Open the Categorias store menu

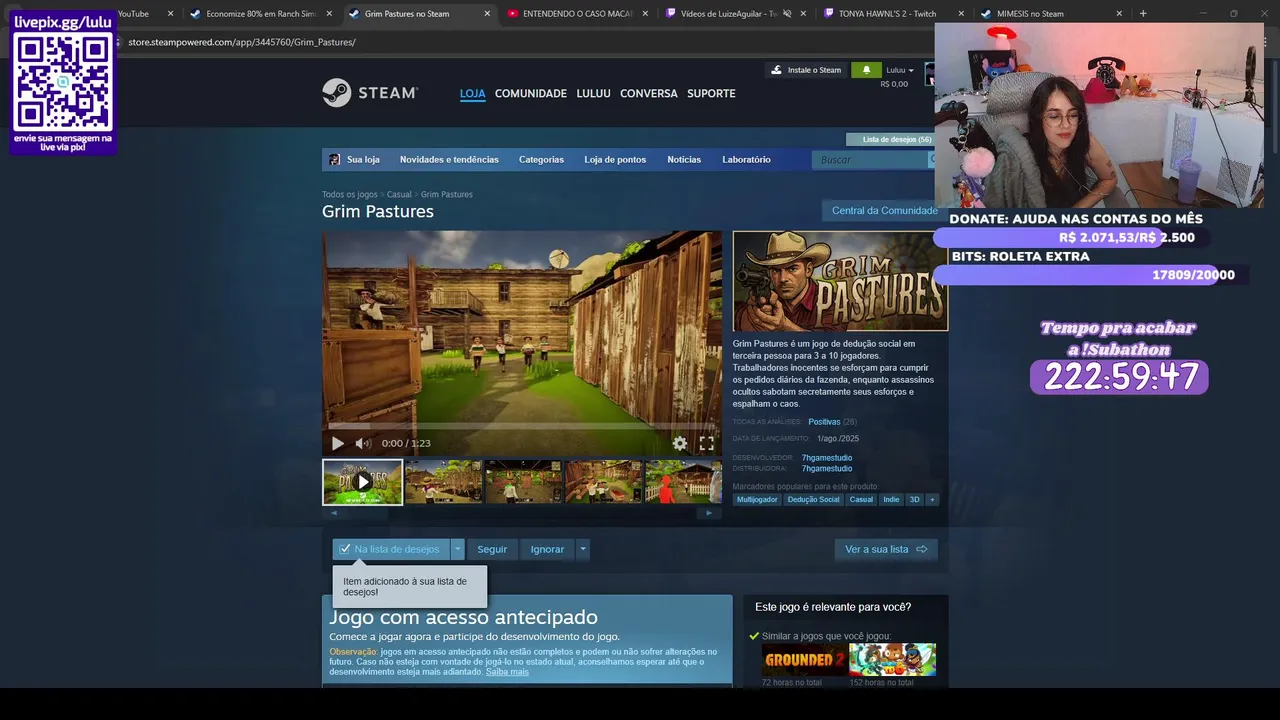[x=541, y=159]
